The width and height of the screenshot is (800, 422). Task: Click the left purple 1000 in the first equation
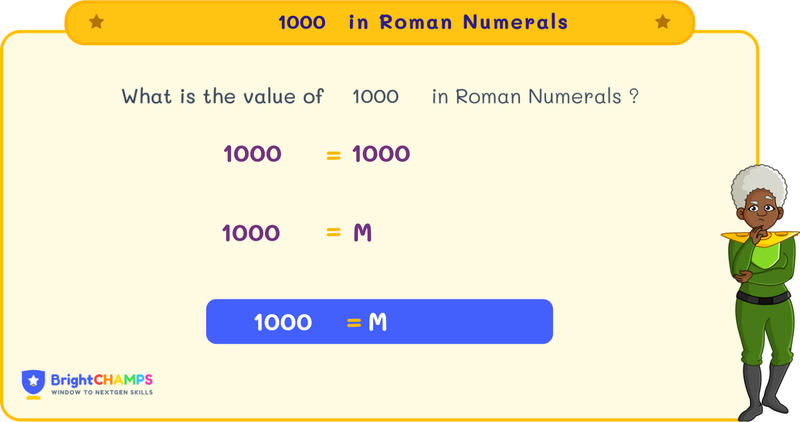coord(252,154)
